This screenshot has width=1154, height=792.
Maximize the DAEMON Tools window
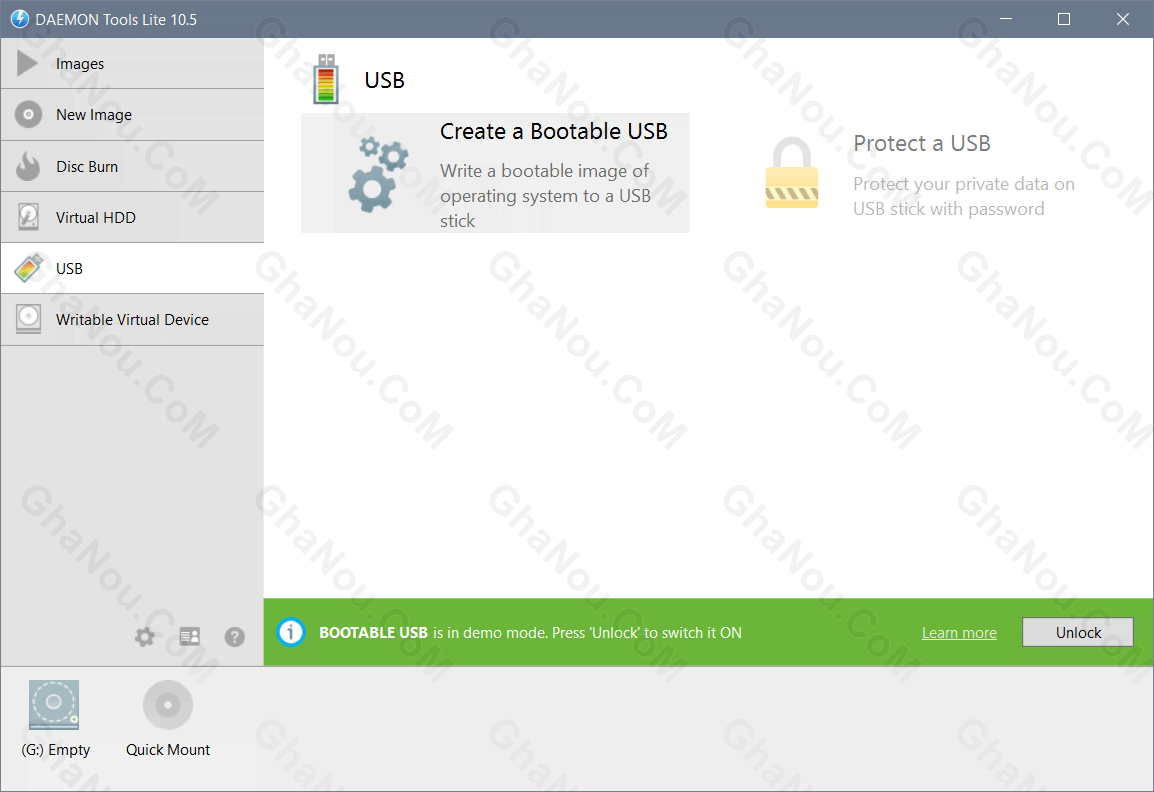(x=1063, y=19)
